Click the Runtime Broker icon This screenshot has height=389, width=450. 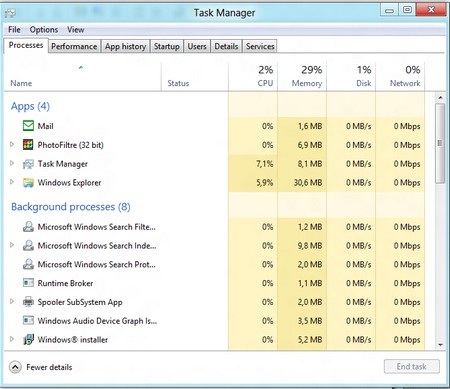pyautogui.click(x=28, y=283)
